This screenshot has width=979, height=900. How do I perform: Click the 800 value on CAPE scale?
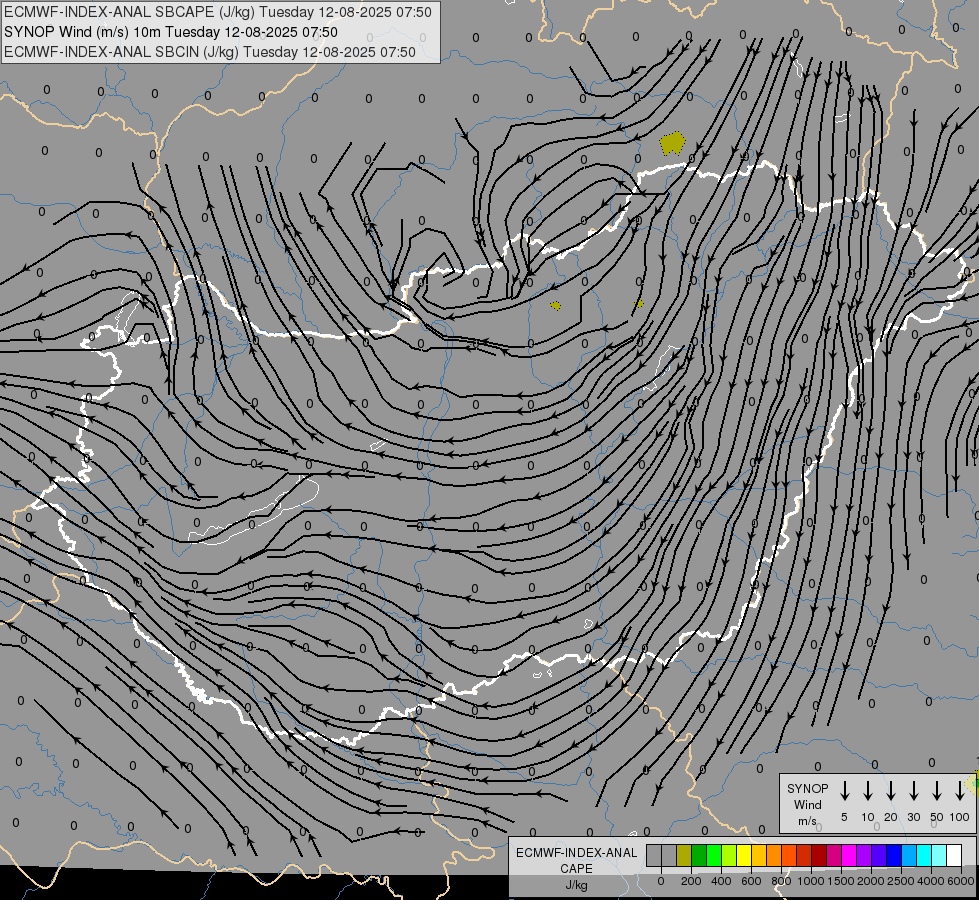781,881
